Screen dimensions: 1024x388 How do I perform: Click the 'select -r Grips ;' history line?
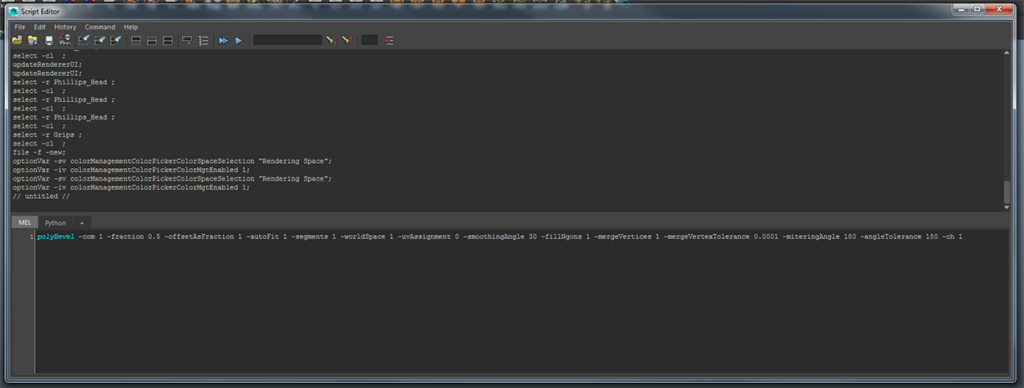[x=47, y=135]
